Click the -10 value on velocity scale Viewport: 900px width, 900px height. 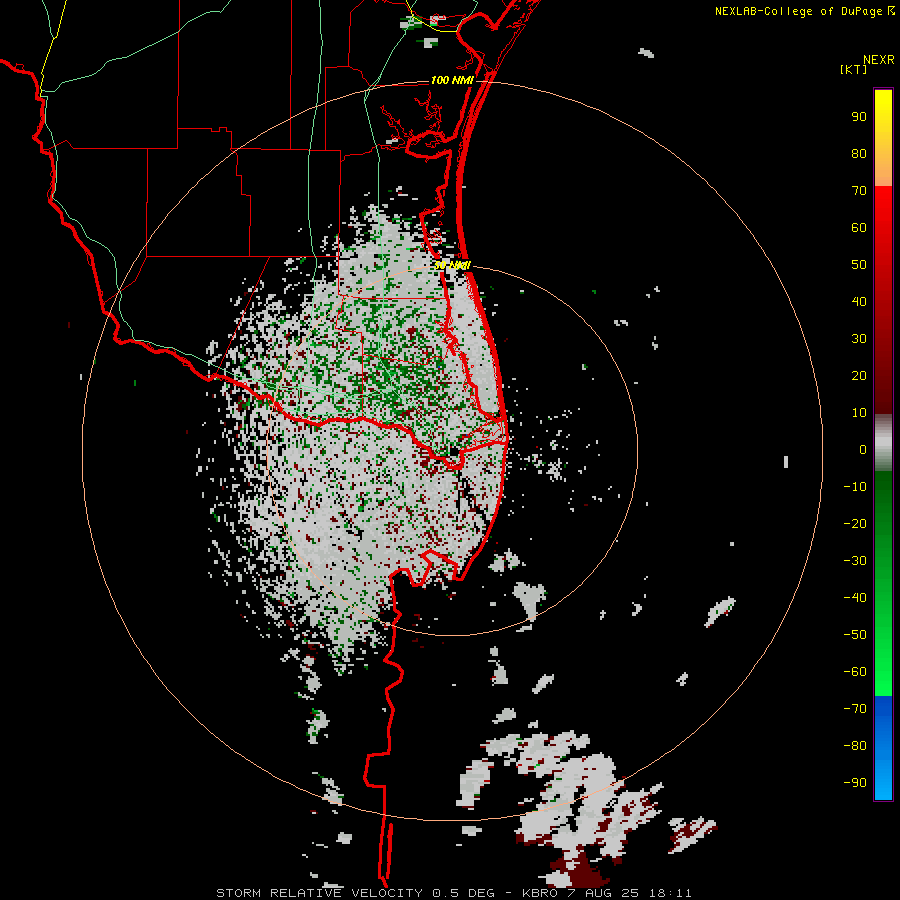(x=855, y=487)
